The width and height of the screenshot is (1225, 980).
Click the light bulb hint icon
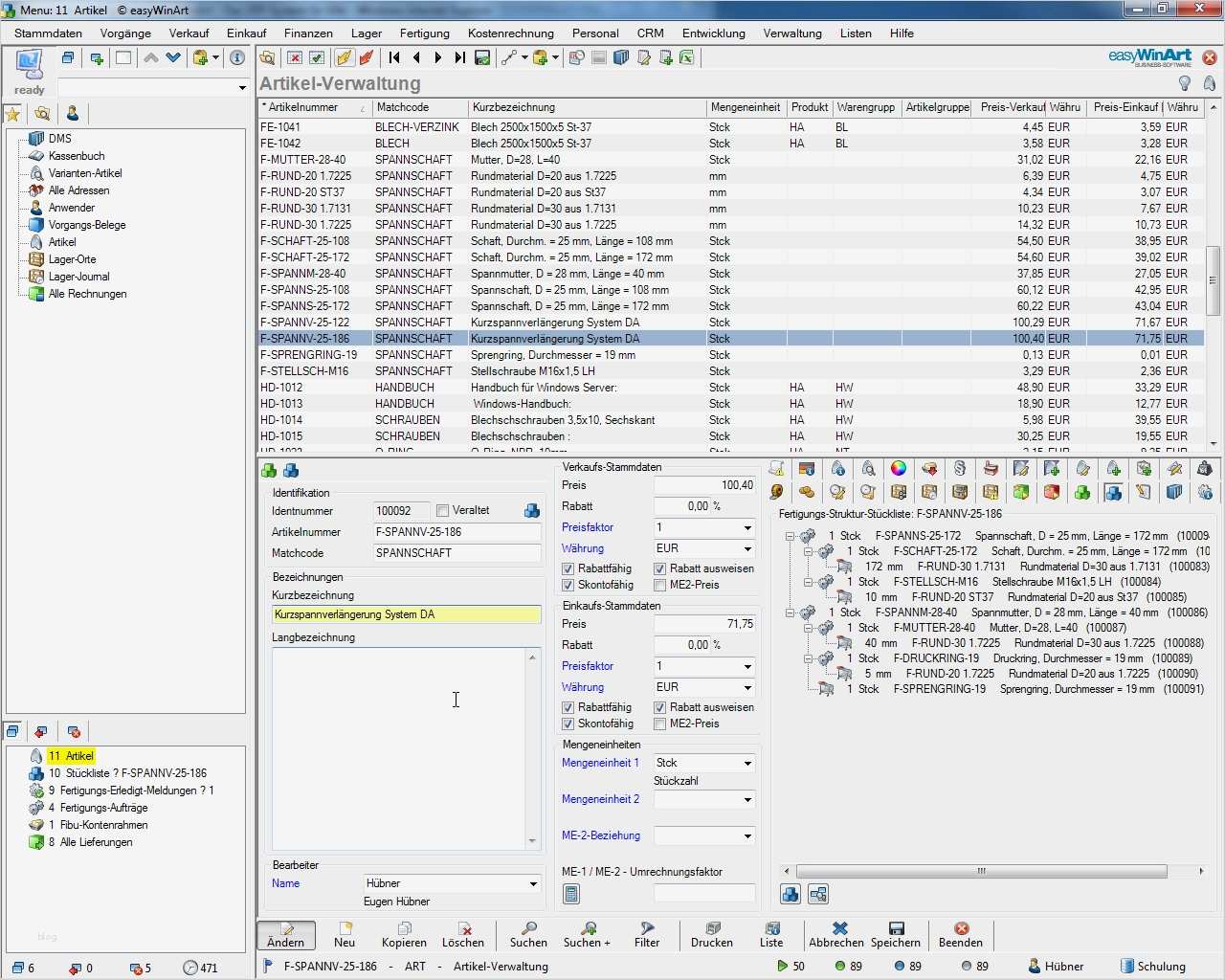click(x=1185, y=83)
